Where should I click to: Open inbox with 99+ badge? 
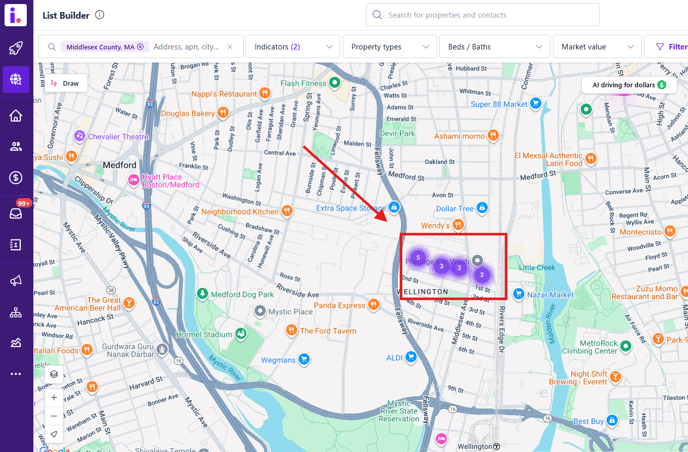pyautogui.click(x=16, y=212)
